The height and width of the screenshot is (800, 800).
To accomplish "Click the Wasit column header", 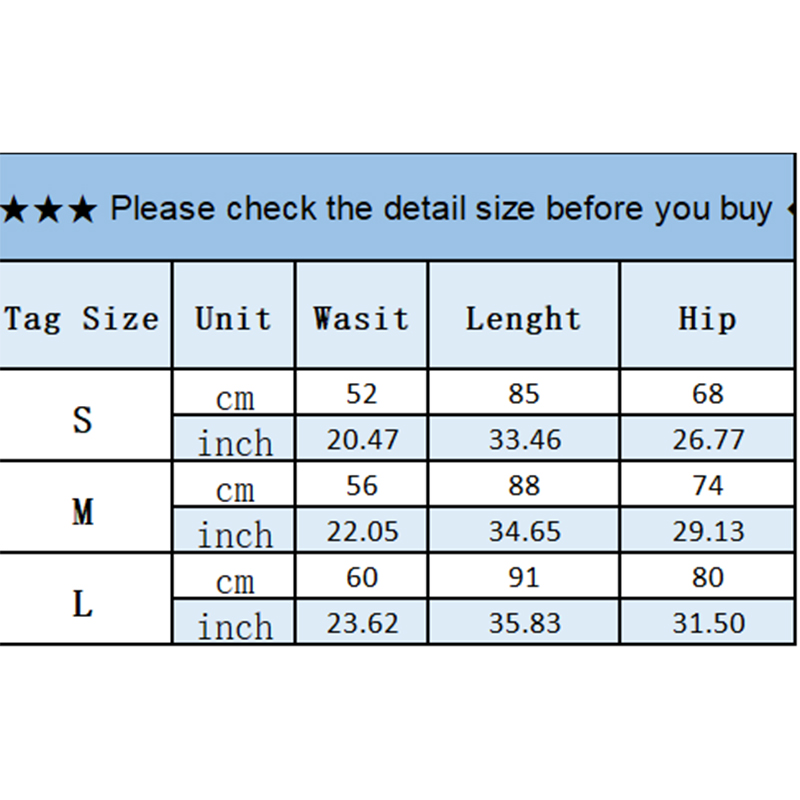I will point(361,319).
